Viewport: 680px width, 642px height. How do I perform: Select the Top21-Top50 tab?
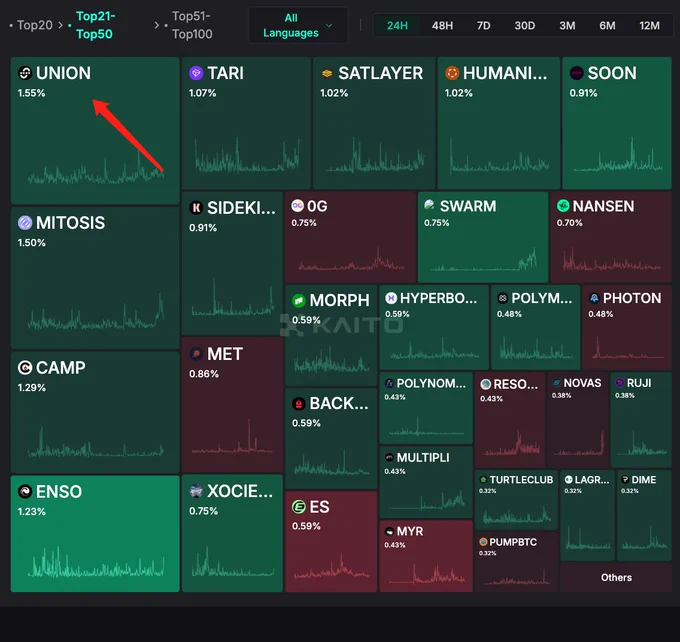pos(95,25)
